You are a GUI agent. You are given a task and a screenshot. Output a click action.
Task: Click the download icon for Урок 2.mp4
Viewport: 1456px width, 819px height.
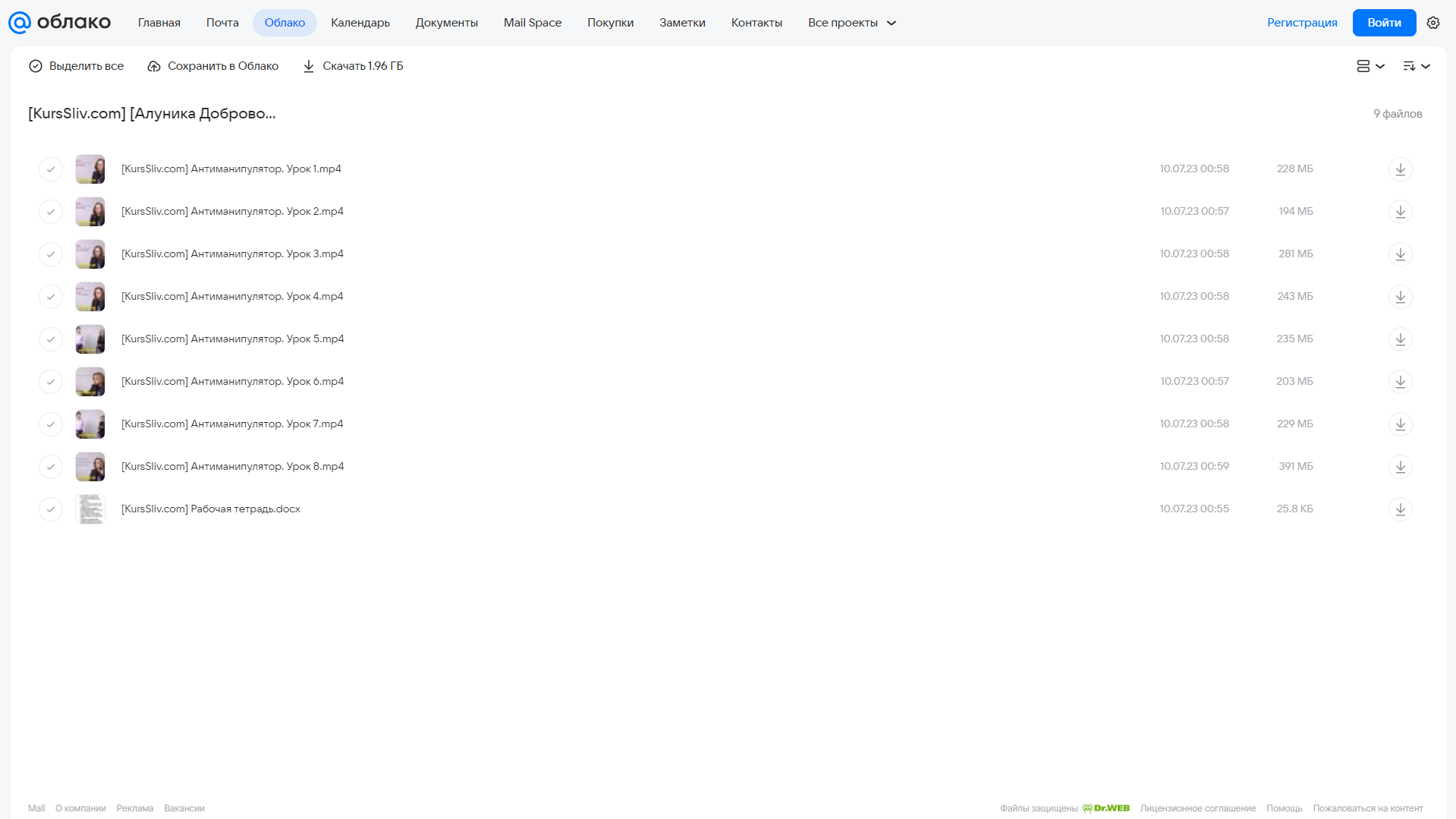1400,212
